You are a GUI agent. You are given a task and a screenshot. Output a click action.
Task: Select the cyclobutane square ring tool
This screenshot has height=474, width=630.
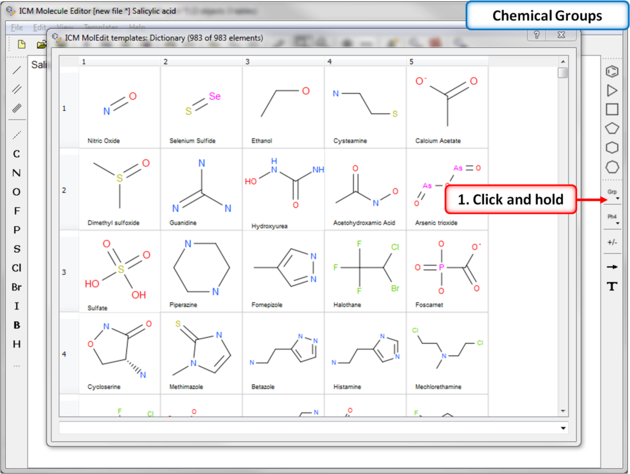pos(612,110)
